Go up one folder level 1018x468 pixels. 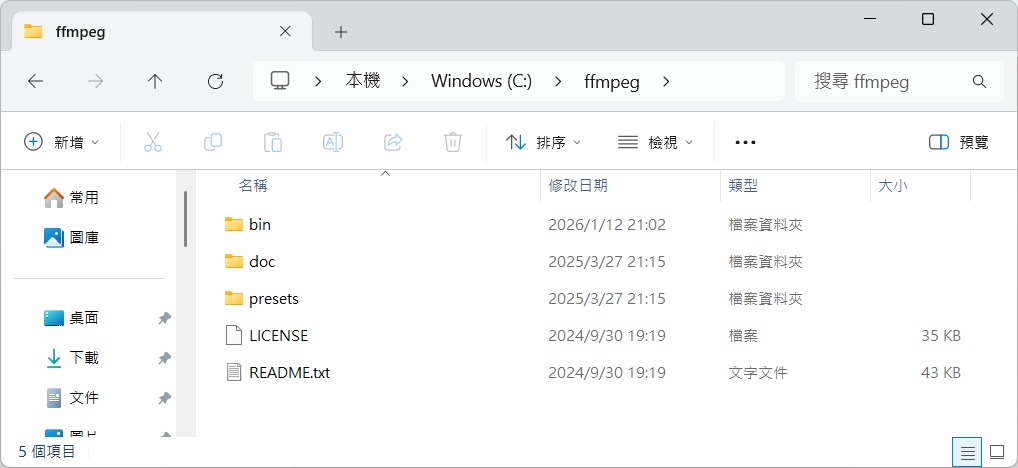pos(155,82)
